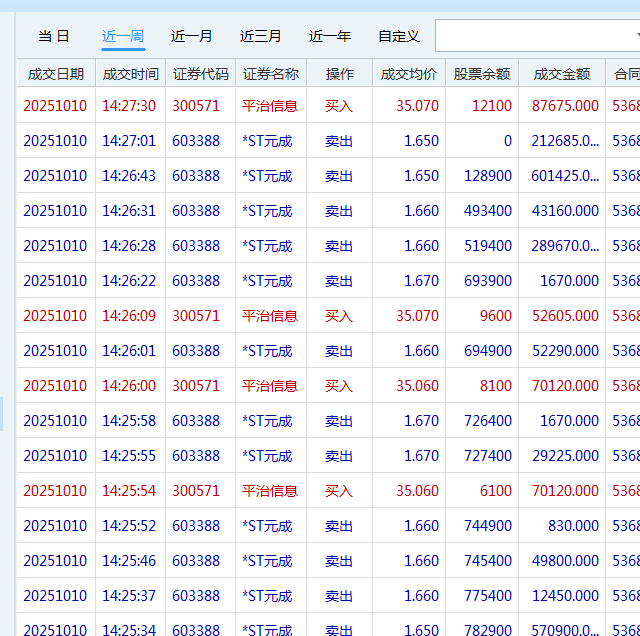The width and height of the screenshot is (640, 636).
Task: Sort by the 操作 column header
Action: tap(339, 74)
